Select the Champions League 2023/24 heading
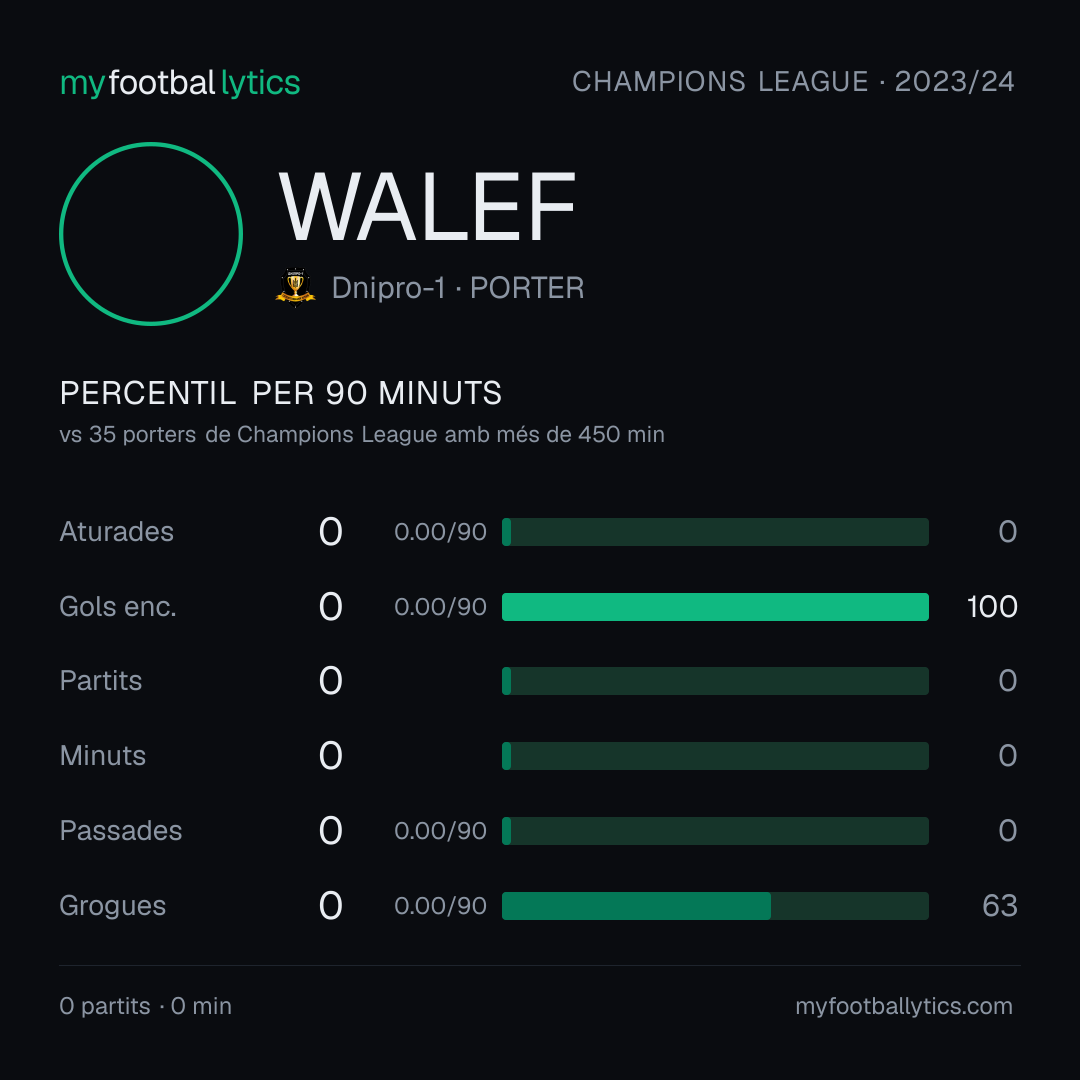Screen dimensions: 1080x1080 coord(793,82)
